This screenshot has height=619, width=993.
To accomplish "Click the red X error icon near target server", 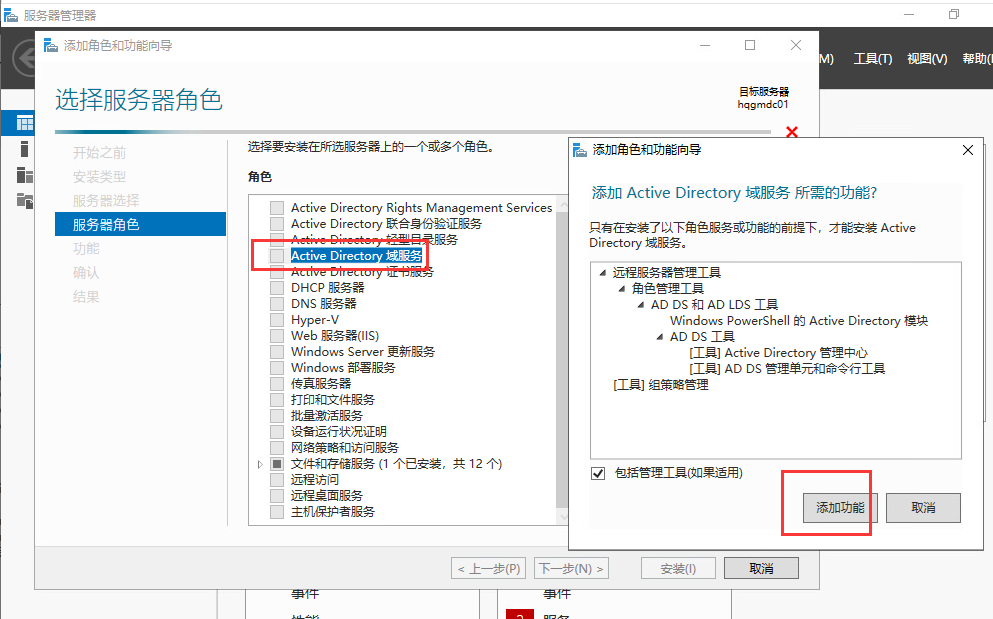I will tap(792, 132).
